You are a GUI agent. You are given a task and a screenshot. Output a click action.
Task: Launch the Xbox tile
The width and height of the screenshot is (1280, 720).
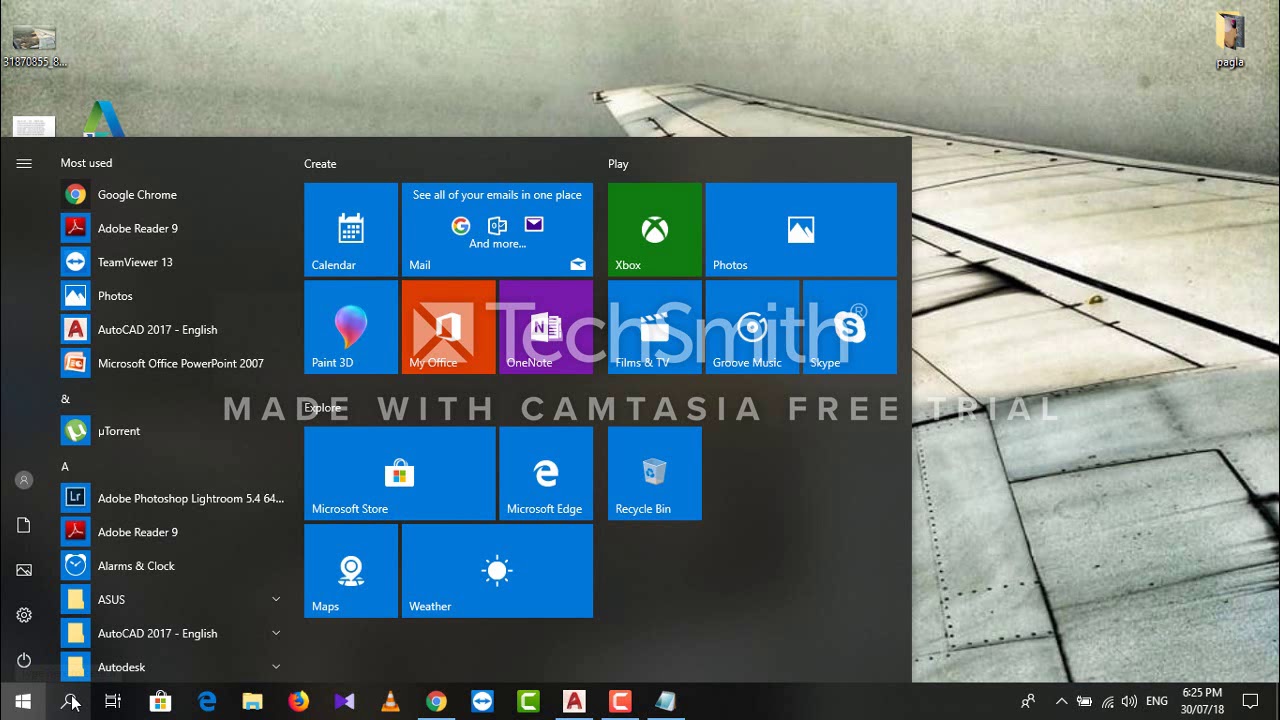pyautogui.click(x=655, y=229)
